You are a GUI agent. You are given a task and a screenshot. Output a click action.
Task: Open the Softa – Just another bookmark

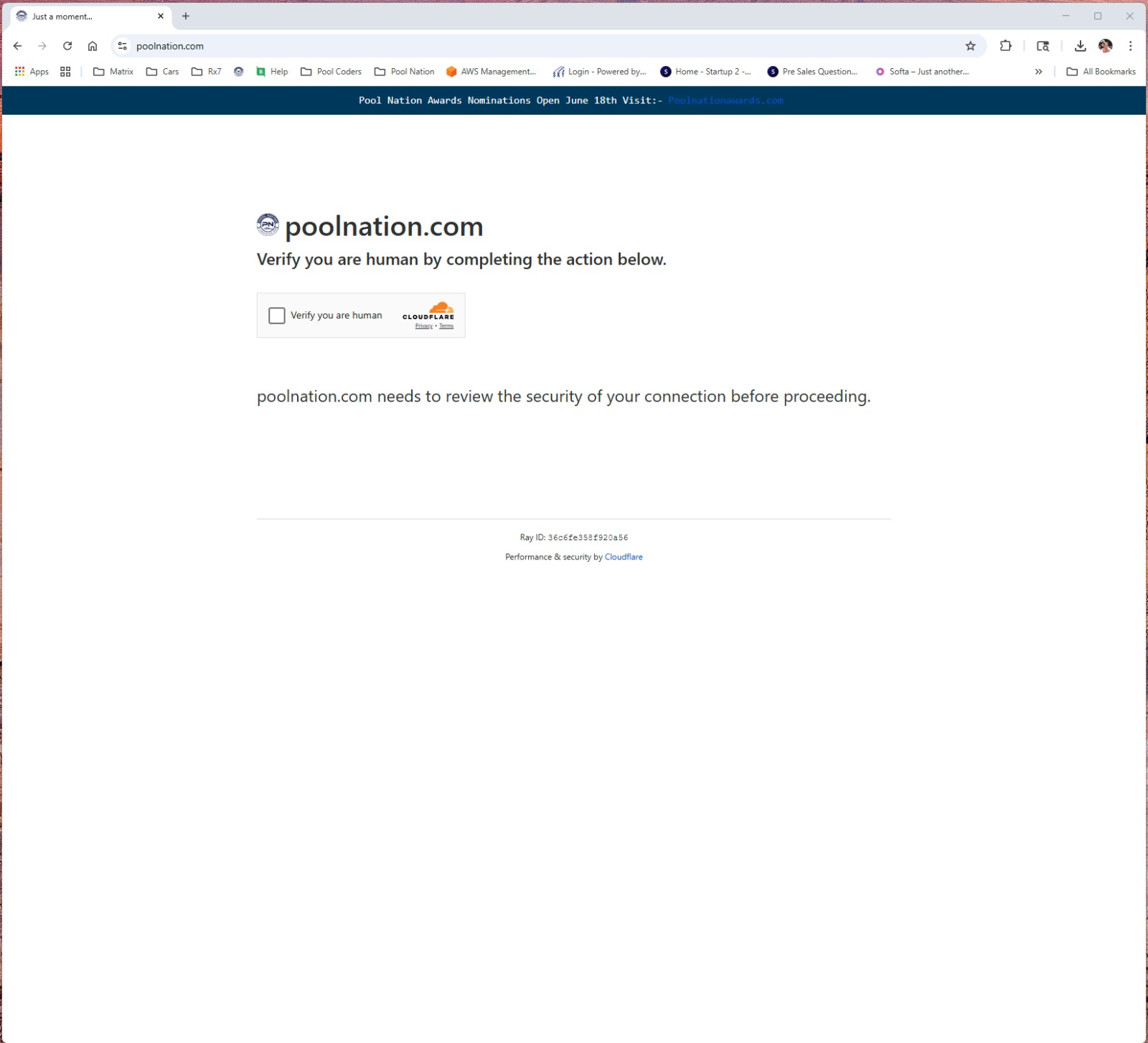pos(922,72)
